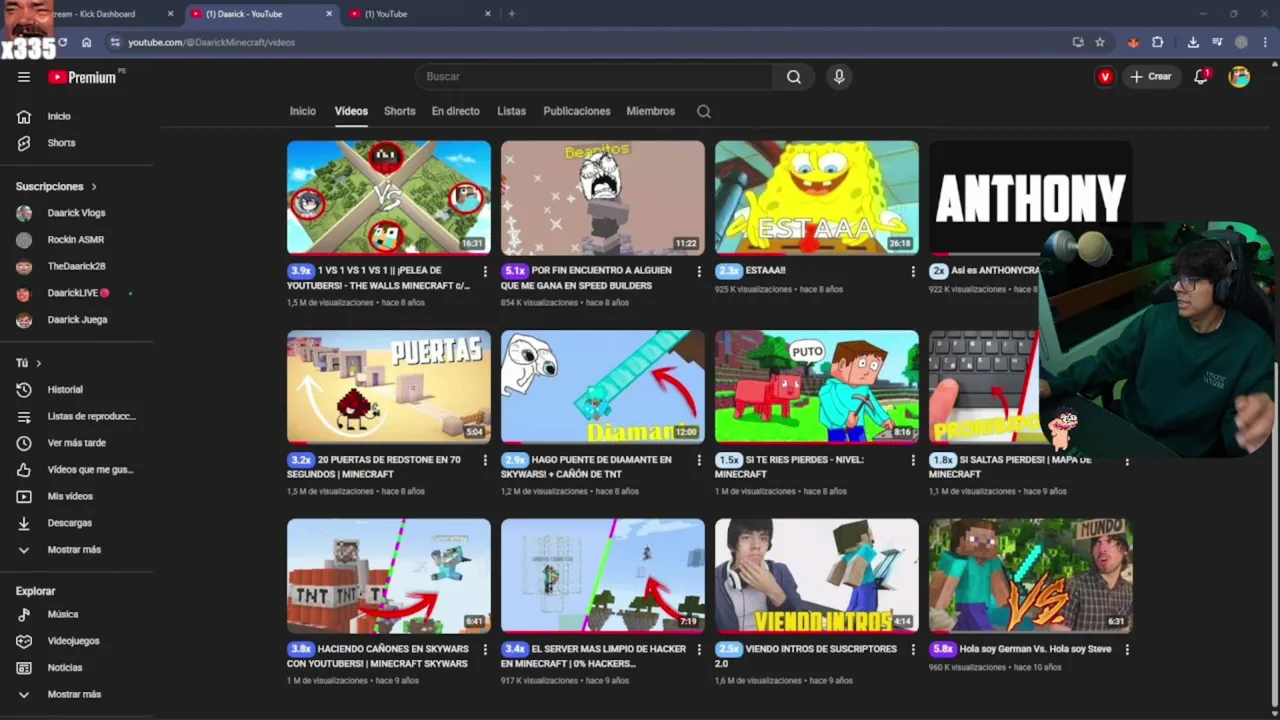Switch to Miembros tab
The image size is (1280, 720).
(651, 111)
